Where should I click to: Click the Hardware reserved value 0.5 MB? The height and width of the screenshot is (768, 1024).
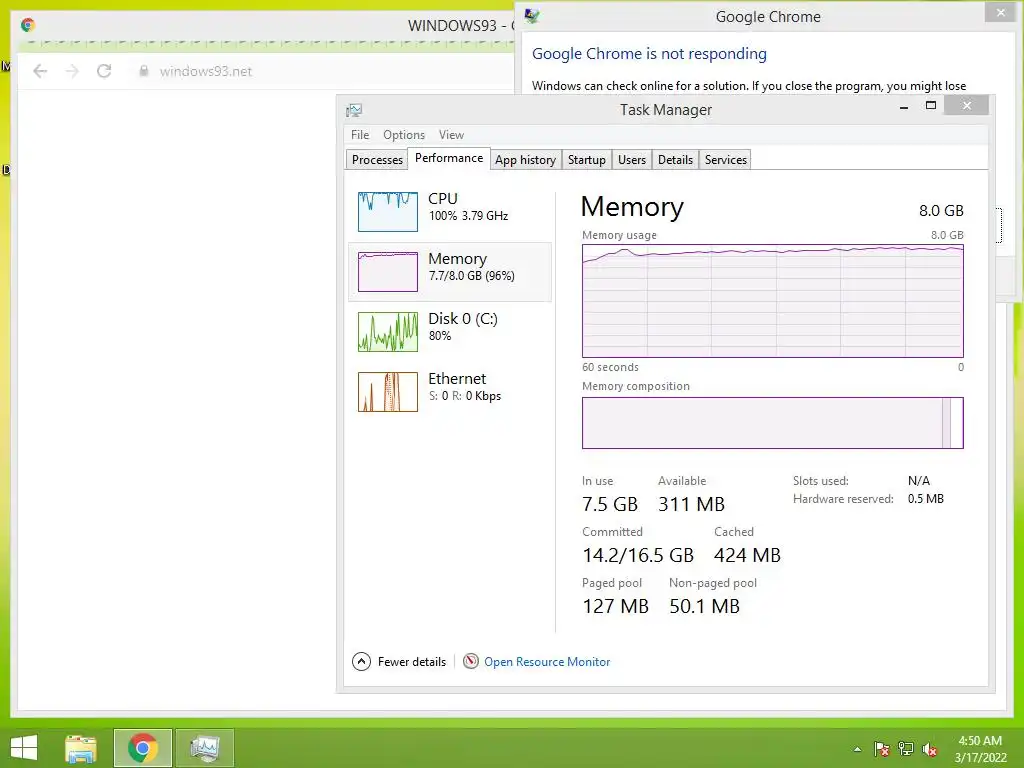[925, 499]
